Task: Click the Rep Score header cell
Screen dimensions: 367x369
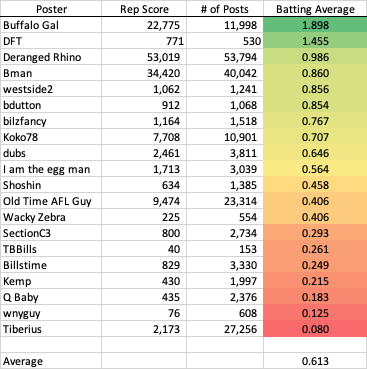Action: pos(144,9)
